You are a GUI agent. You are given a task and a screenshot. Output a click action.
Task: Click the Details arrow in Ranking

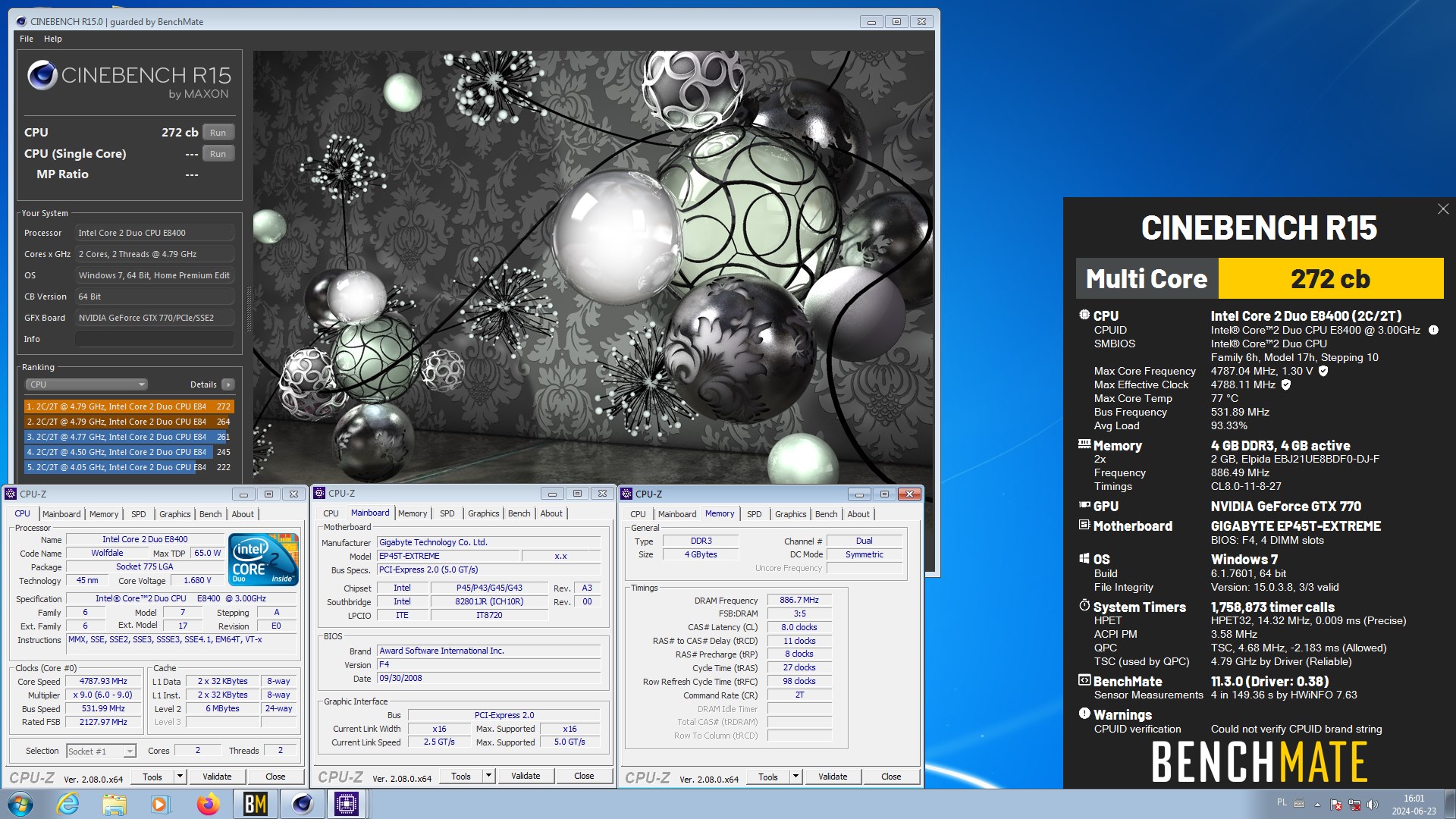[x=228, y=384]
